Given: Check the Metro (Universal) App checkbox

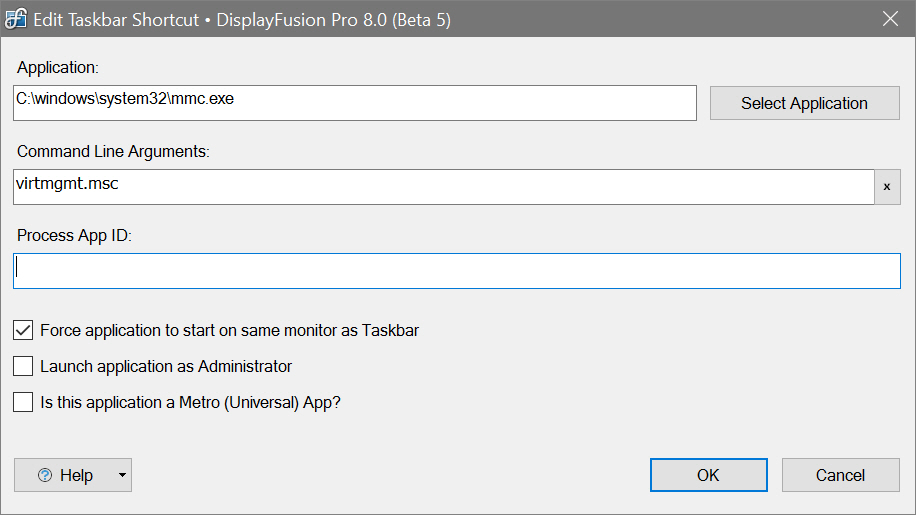Looking at the screenshot, I should 24,402.
